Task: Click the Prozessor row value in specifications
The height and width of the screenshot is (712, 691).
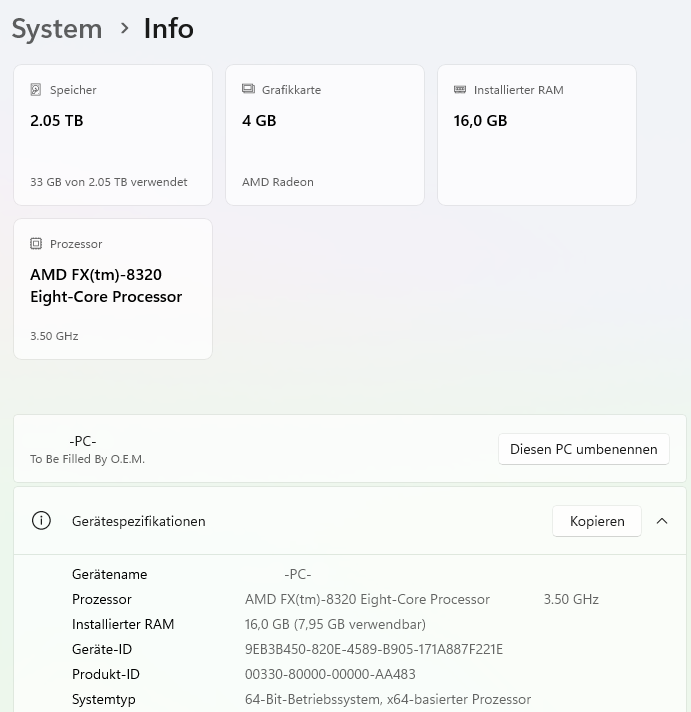Action: pos(367,599)
